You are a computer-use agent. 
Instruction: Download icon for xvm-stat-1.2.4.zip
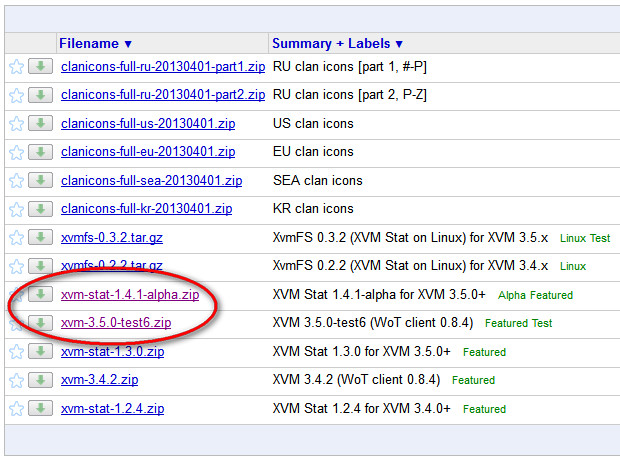pyautogui.click(x=40, y=408)
